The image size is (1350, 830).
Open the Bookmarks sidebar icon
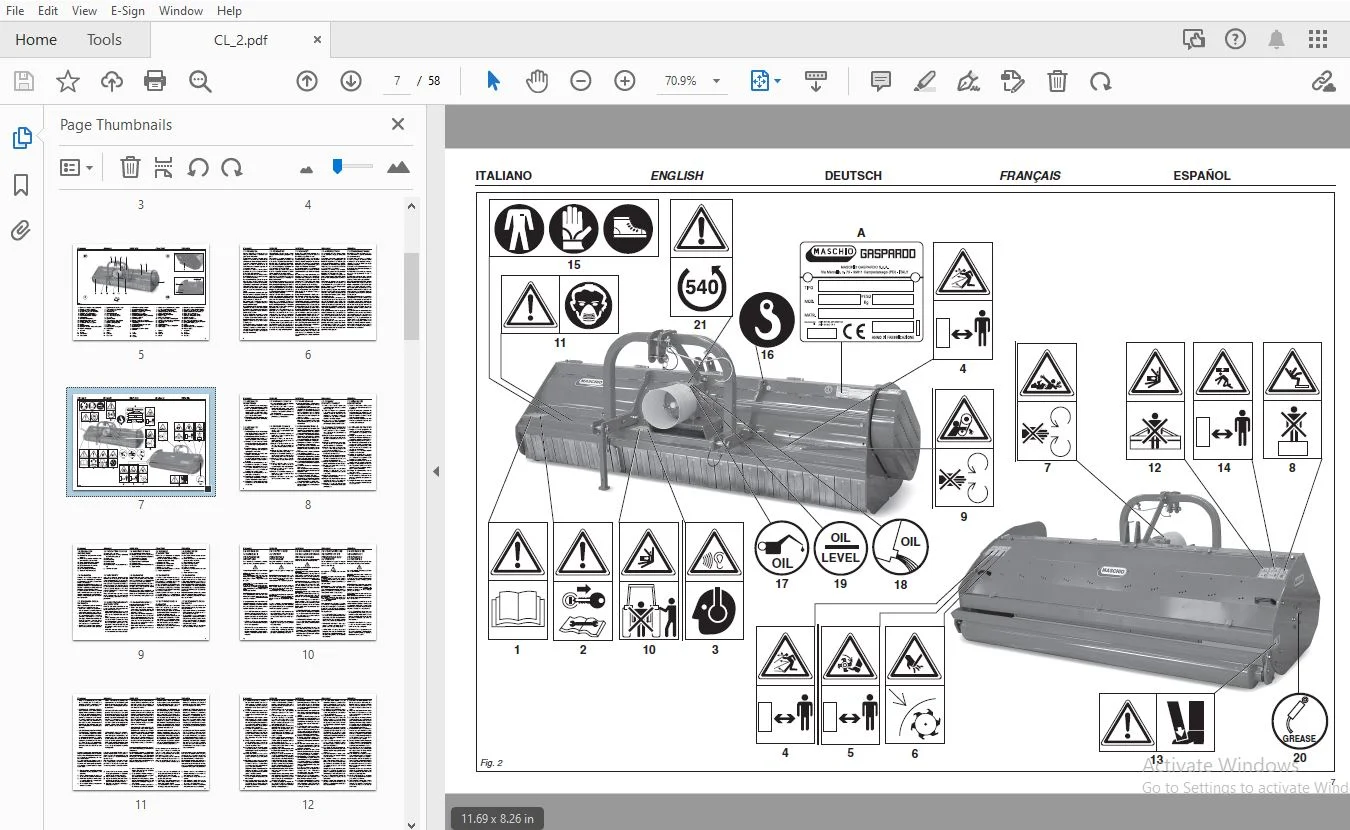point(21,185)
